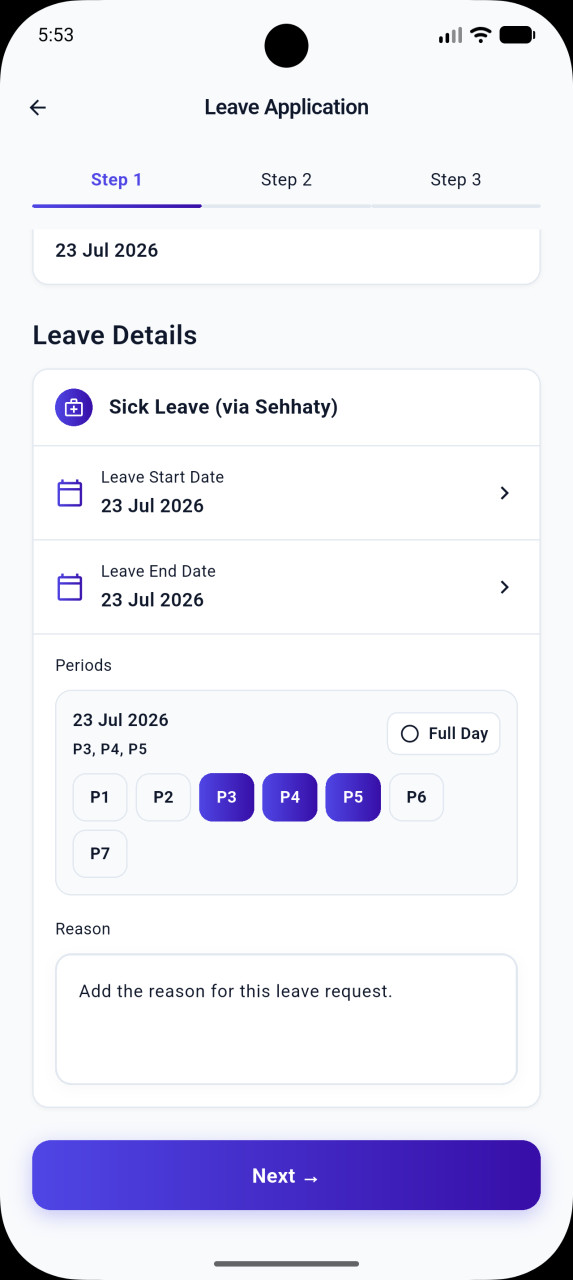The width and height of the screenshot is (573, 1280).
Task: Open the Sick Leave (via Sehhaty) type selector
Action: [286, 407]
